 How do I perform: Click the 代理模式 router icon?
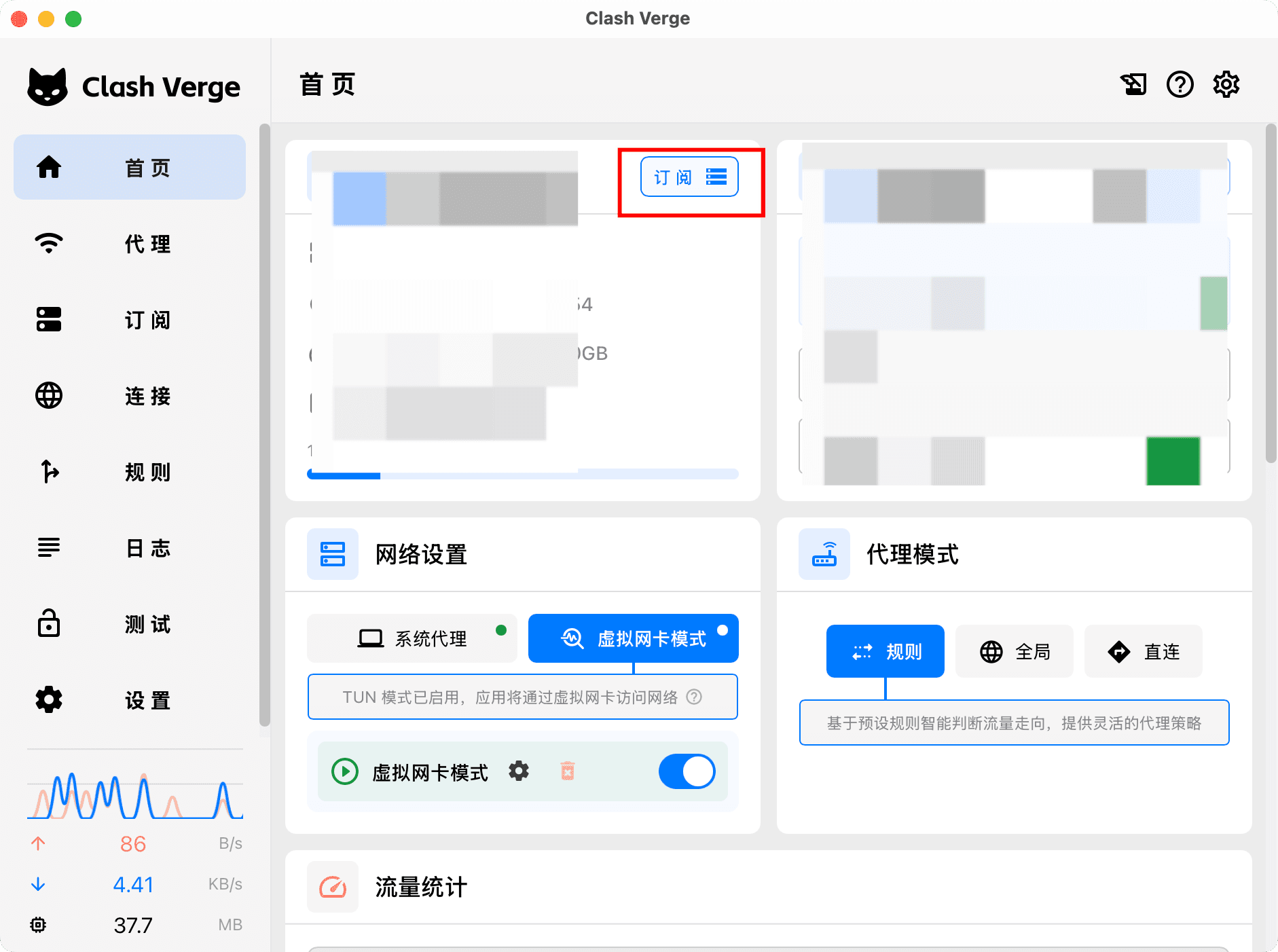coord(824,554)
